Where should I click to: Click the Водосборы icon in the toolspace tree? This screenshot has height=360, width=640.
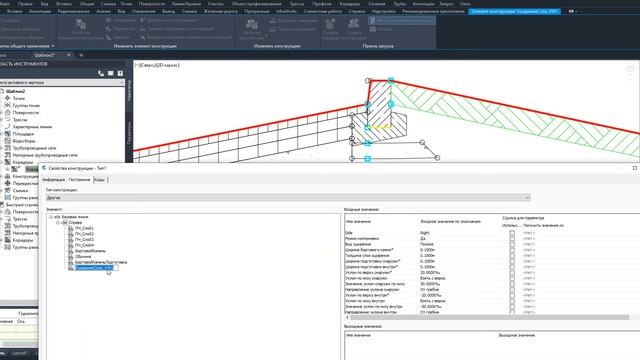(x=7, y=141)
